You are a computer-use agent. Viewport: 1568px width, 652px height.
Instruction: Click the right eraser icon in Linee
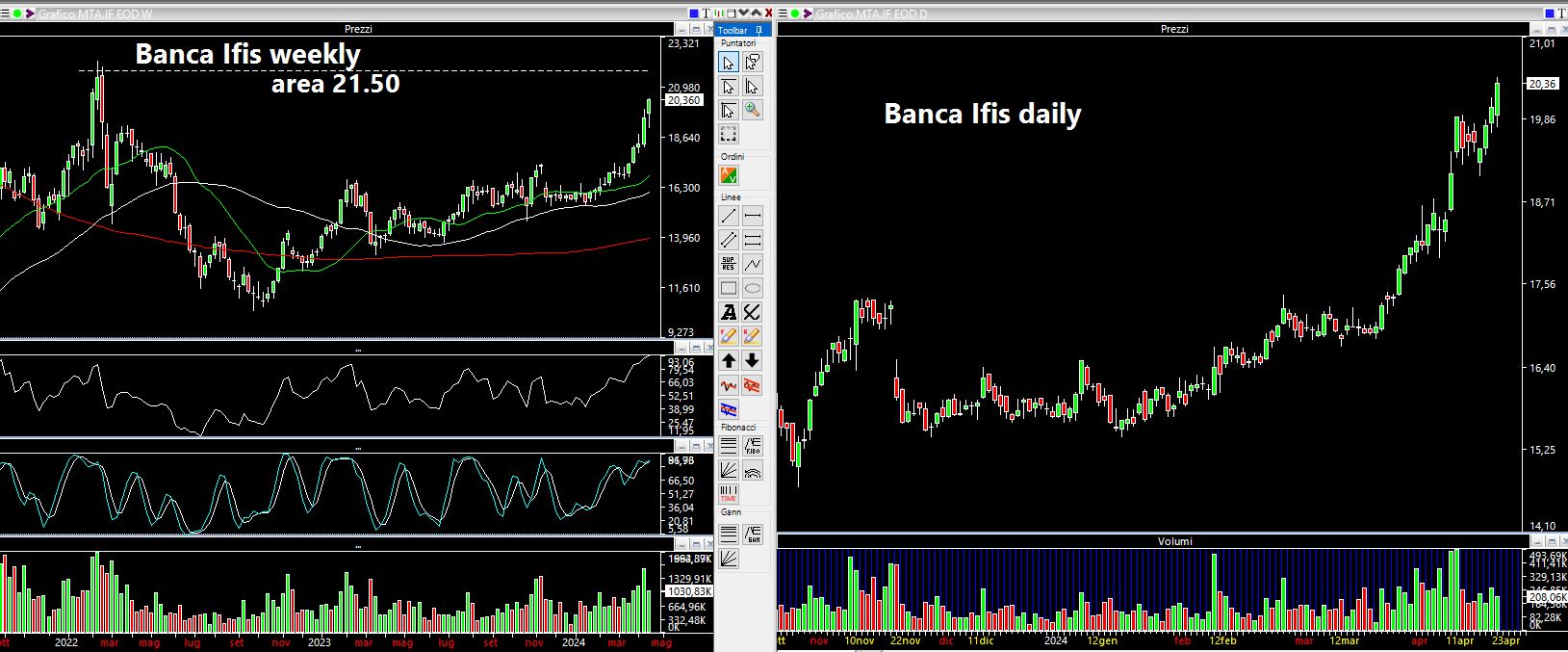tap(753, 336)
